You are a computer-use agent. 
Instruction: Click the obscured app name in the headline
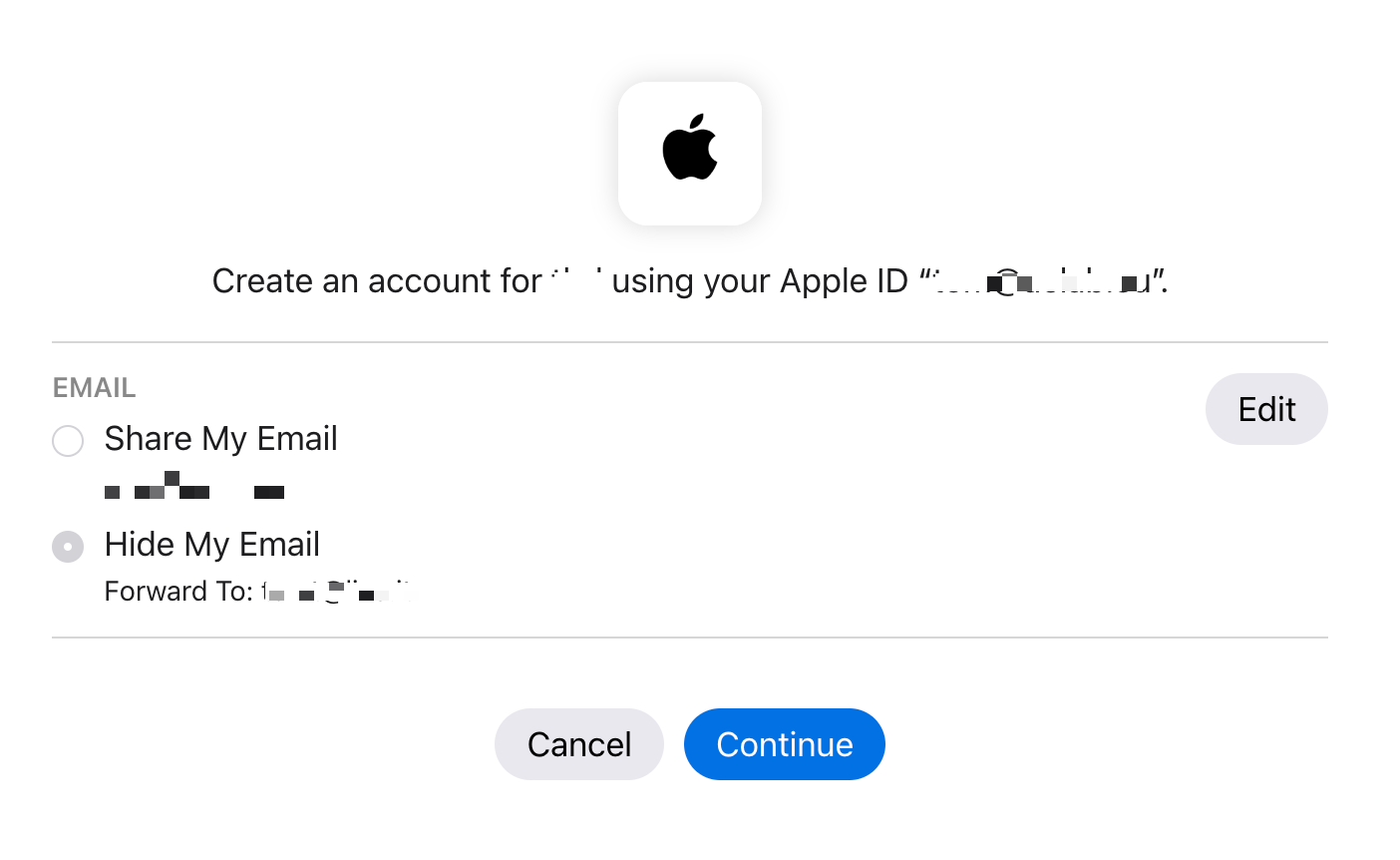pyautogui.click(x=576, y=279)
